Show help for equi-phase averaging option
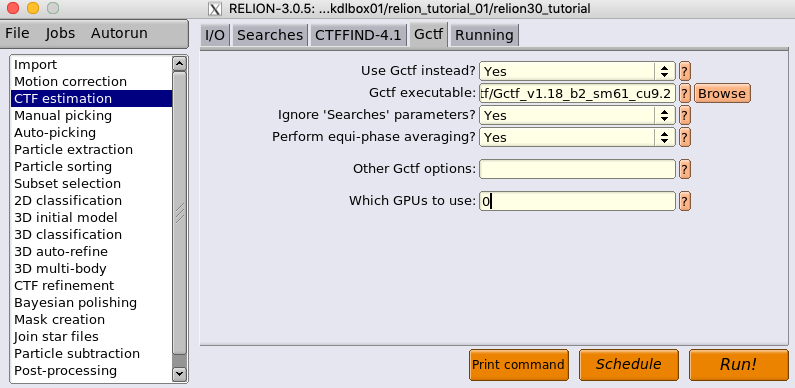Viewport: 795px width, 388px height. pos(684,137)
